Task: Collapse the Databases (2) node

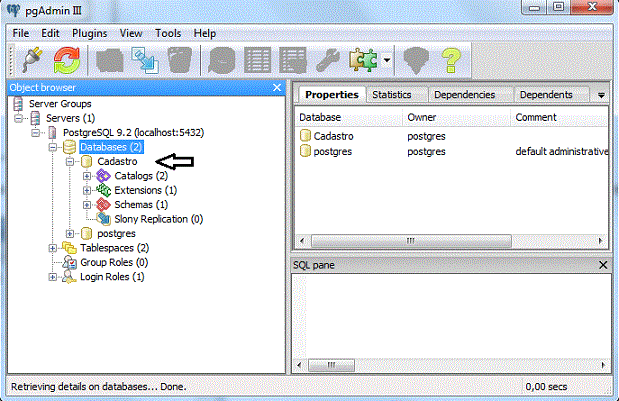Action: [53, 147]
